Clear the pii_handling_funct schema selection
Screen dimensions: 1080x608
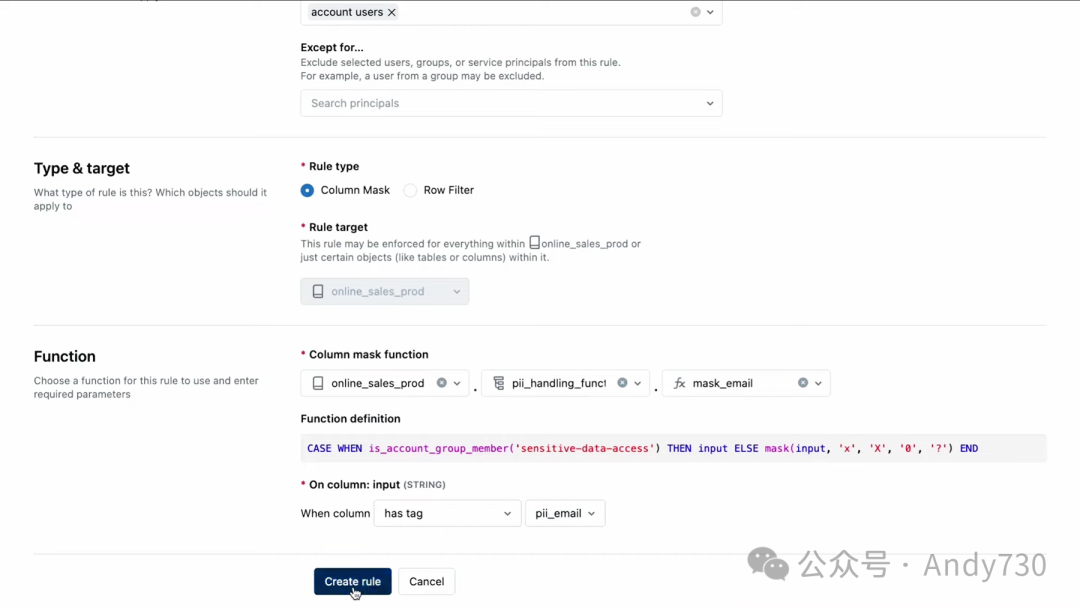click(622, 383)
